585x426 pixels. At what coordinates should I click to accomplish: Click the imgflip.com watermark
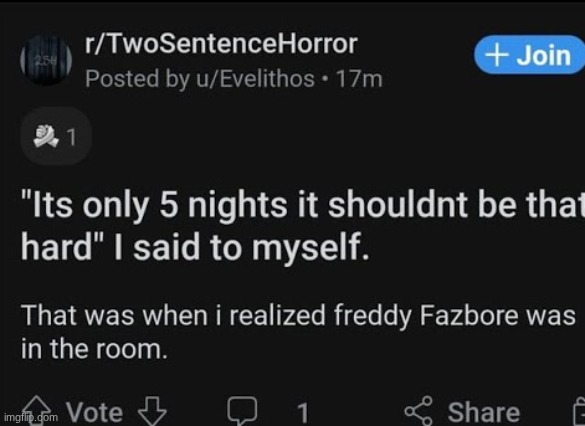tap(31, 417)
